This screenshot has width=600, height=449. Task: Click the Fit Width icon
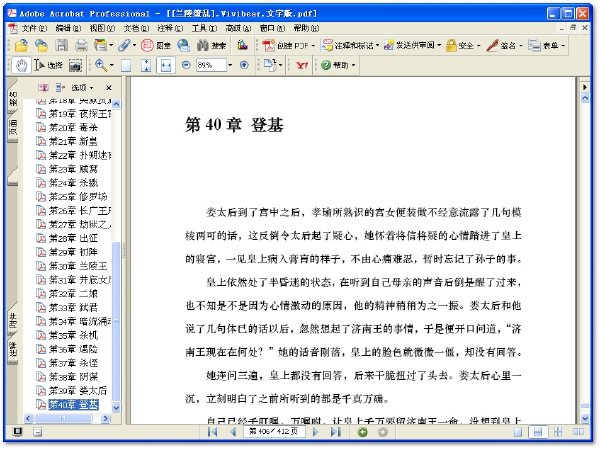(x=166, y=65)
